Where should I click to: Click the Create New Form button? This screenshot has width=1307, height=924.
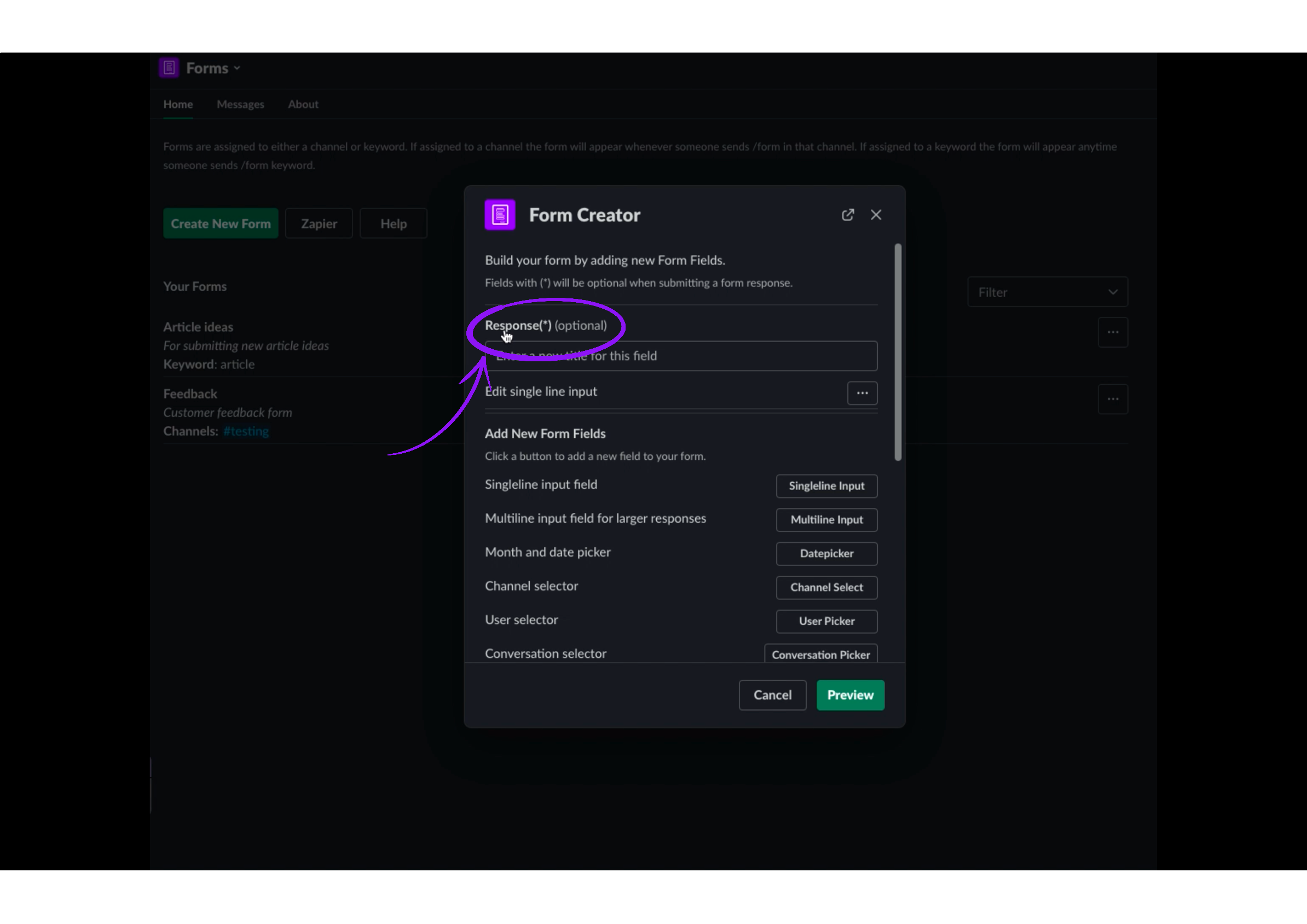[x=221, y=223]
